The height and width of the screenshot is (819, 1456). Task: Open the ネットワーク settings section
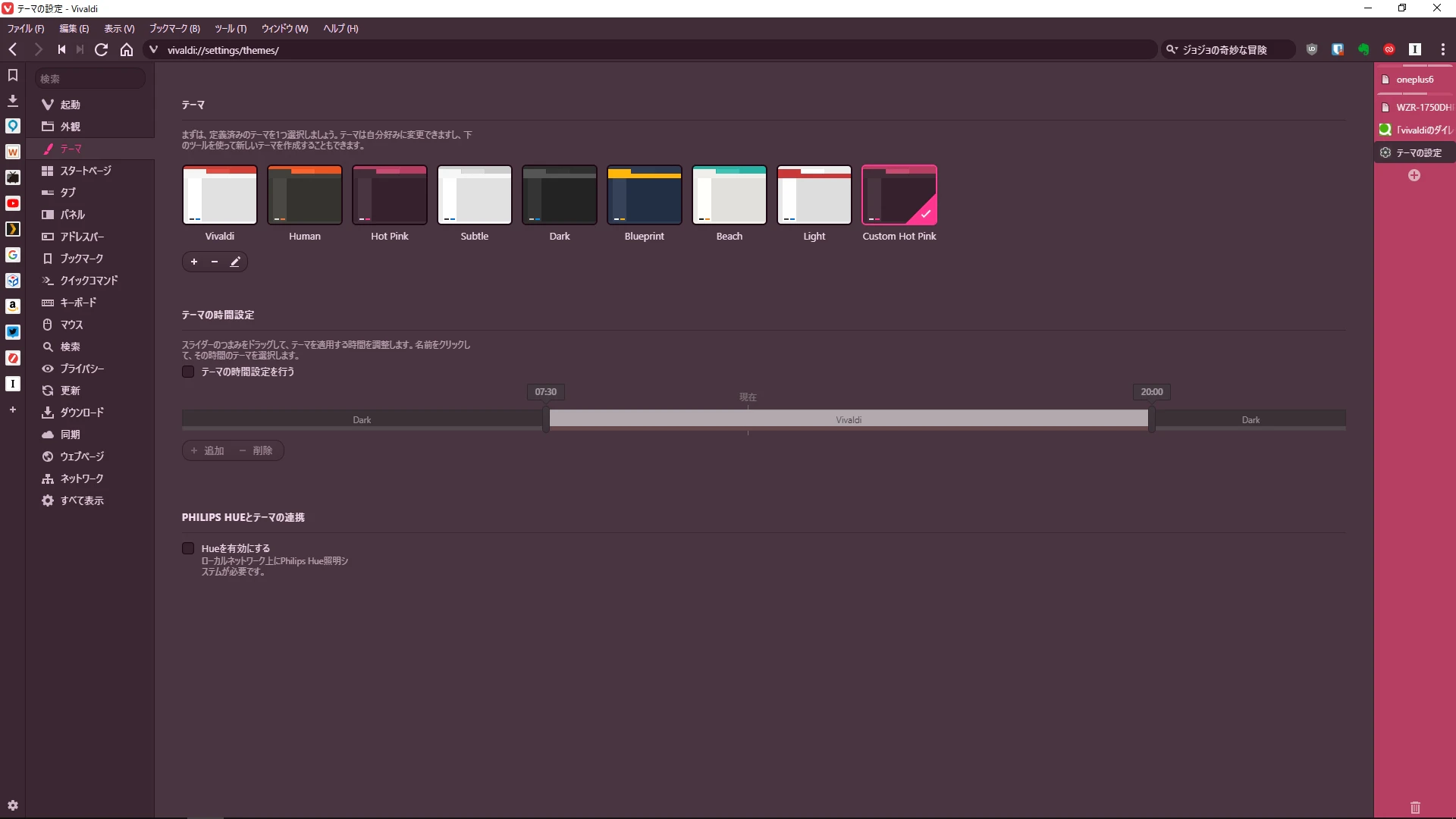tap(90, 479)
